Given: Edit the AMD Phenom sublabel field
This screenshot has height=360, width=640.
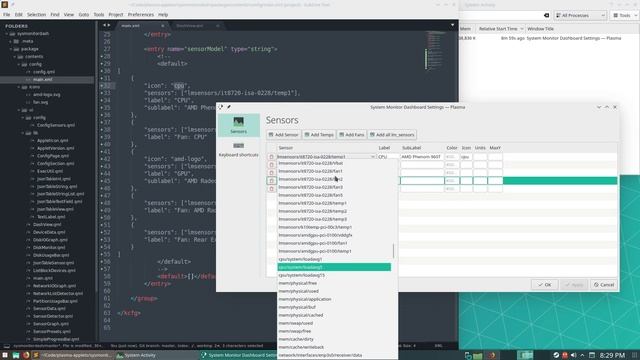Looking at the screenshot, I should point(422,157).
